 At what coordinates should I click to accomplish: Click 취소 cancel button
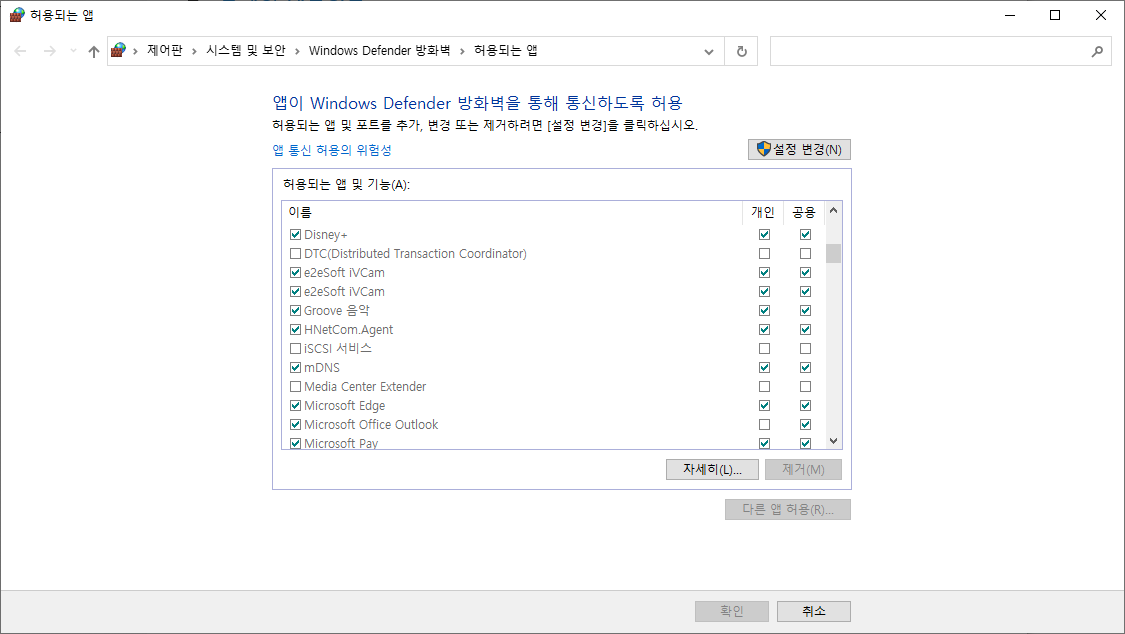coord(814,611)
